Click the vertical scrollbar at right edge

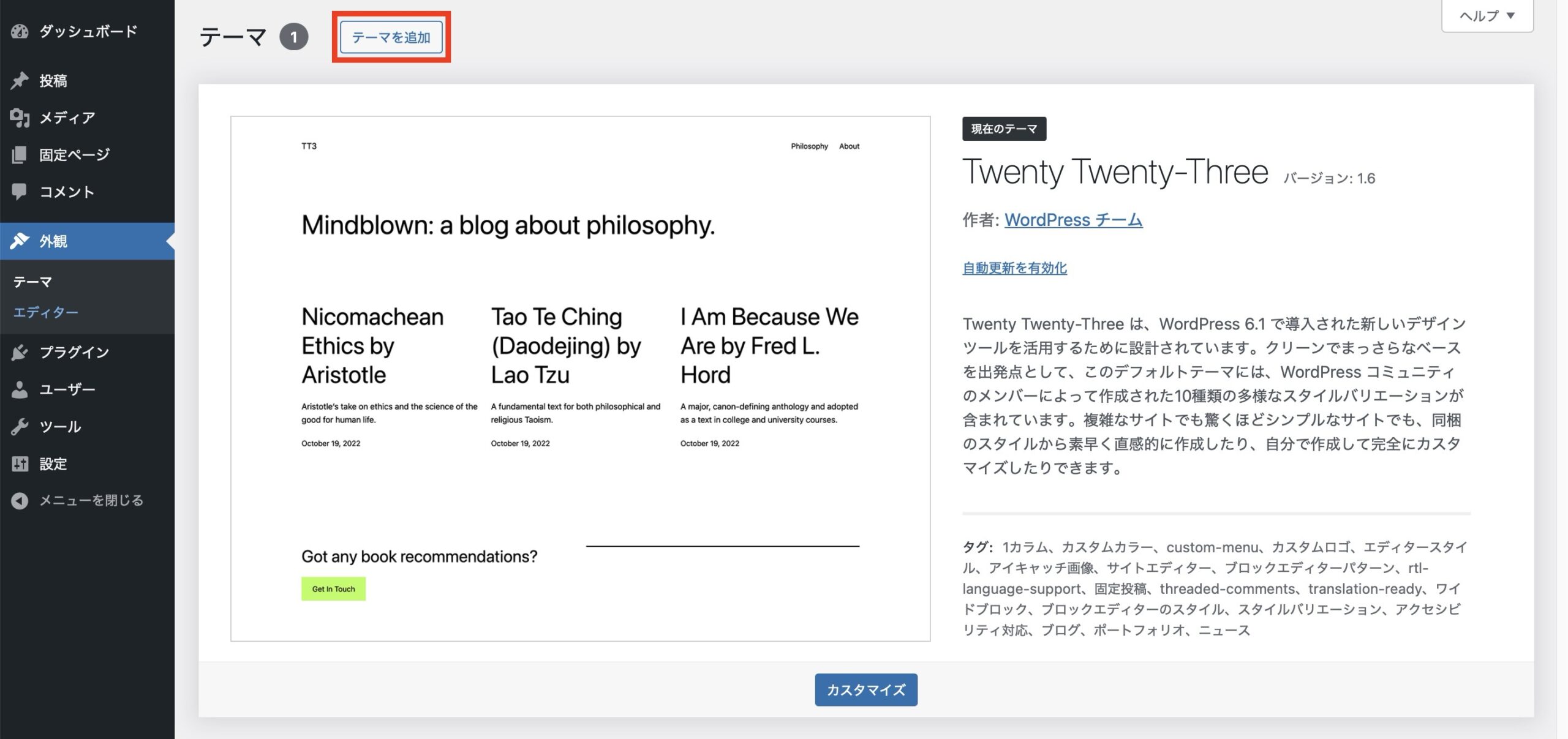[1562, 367]
